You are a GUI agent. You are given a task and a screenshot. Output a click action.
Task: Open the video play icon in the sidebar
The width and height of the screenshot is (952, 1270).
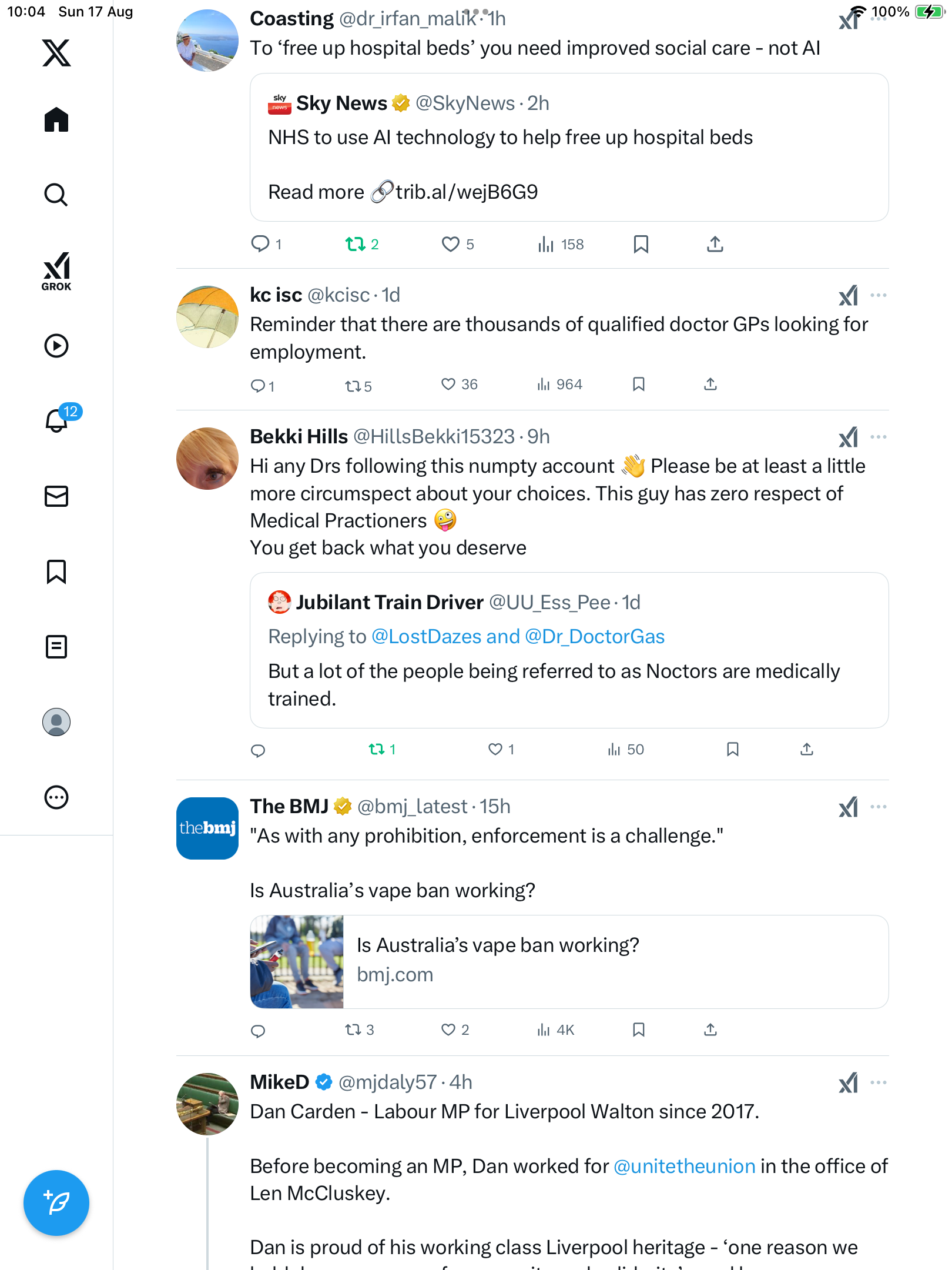click(56, 346)
